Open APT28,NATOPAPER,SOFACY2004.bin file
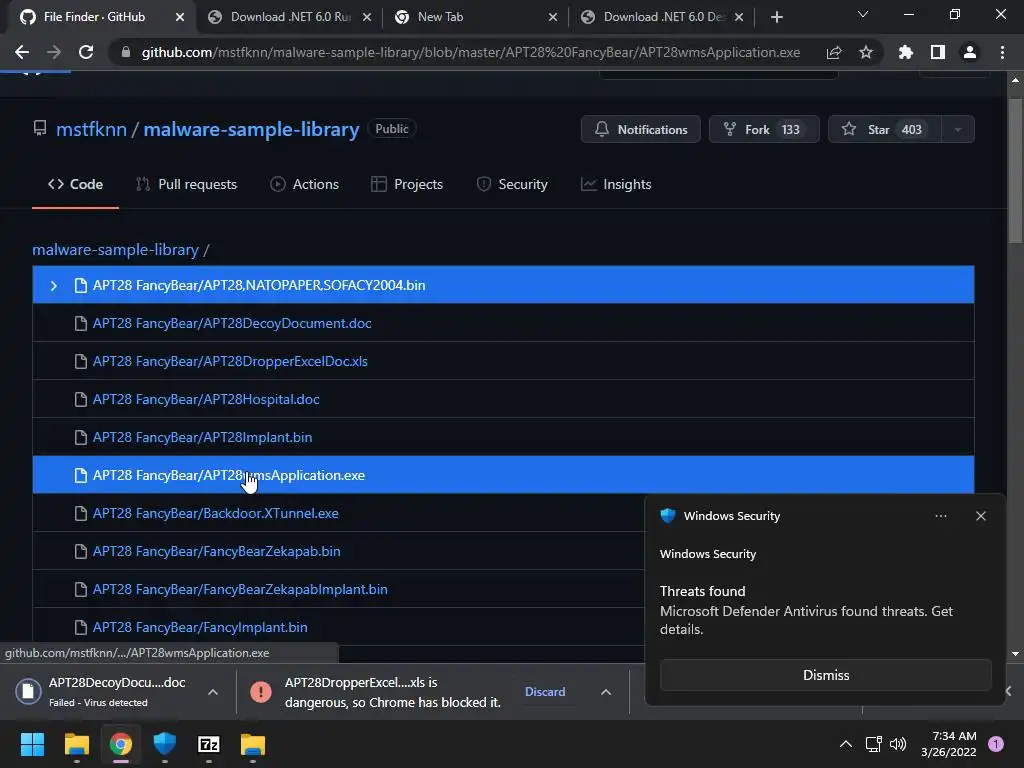The height and width of the screenshot is (768, 1024). point(259,285)
